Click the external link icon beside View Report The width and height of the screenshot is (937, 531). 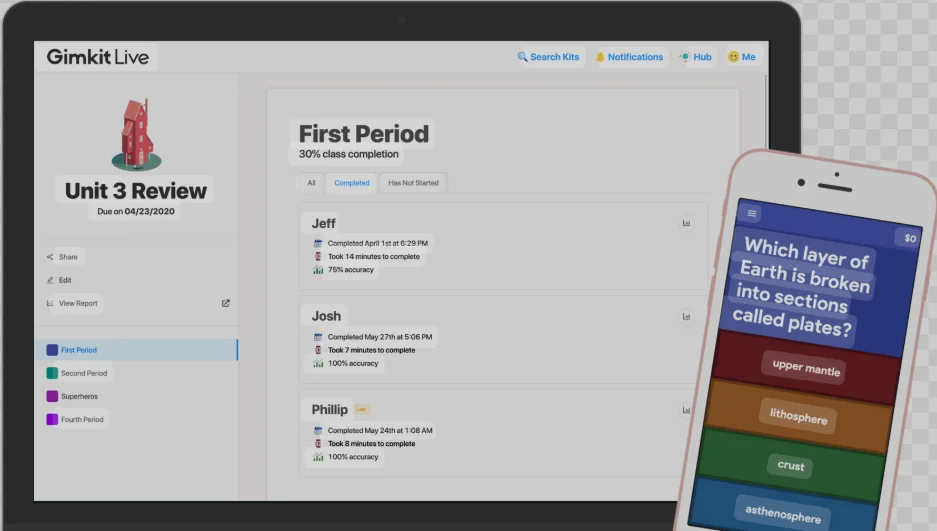click(x=226, y=303)
